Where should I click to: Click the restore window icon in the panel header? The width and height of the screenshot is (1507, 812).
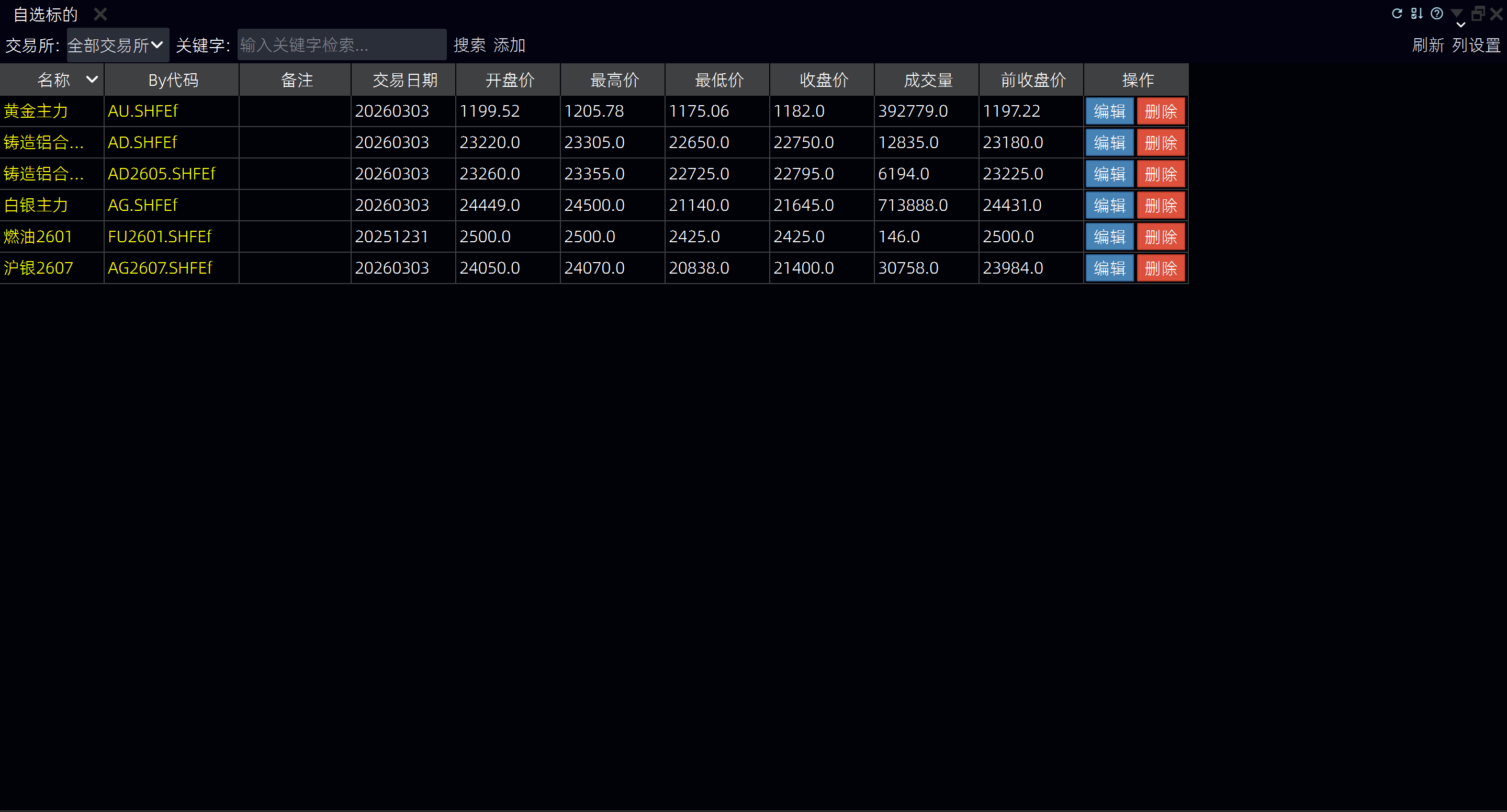pos(1478,14)
